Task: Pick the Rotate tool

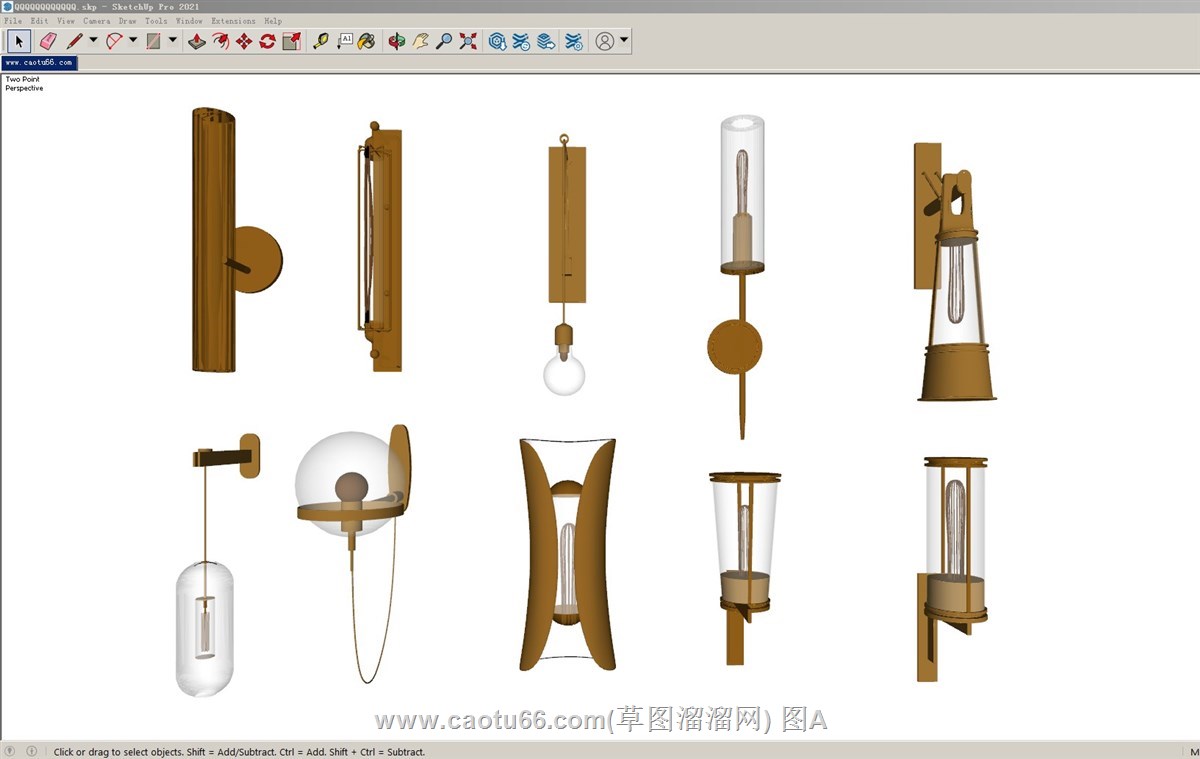Action: pos(267,41)
